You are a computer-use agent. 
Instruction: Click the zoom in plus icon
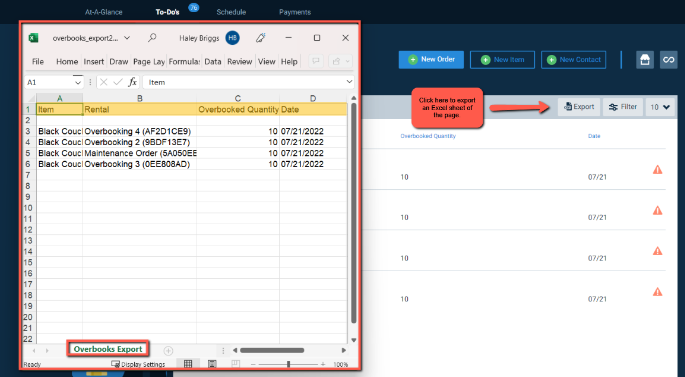tap(323, 364)
